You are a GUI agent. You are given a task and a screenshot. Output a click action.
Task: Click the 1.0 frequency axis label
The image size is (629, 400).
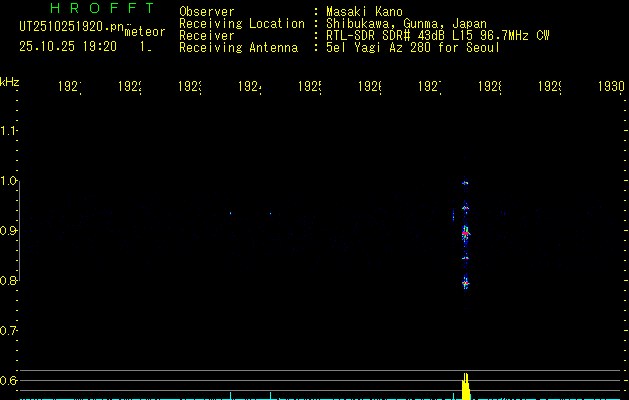pyautogui.click(x=8, y=181)
